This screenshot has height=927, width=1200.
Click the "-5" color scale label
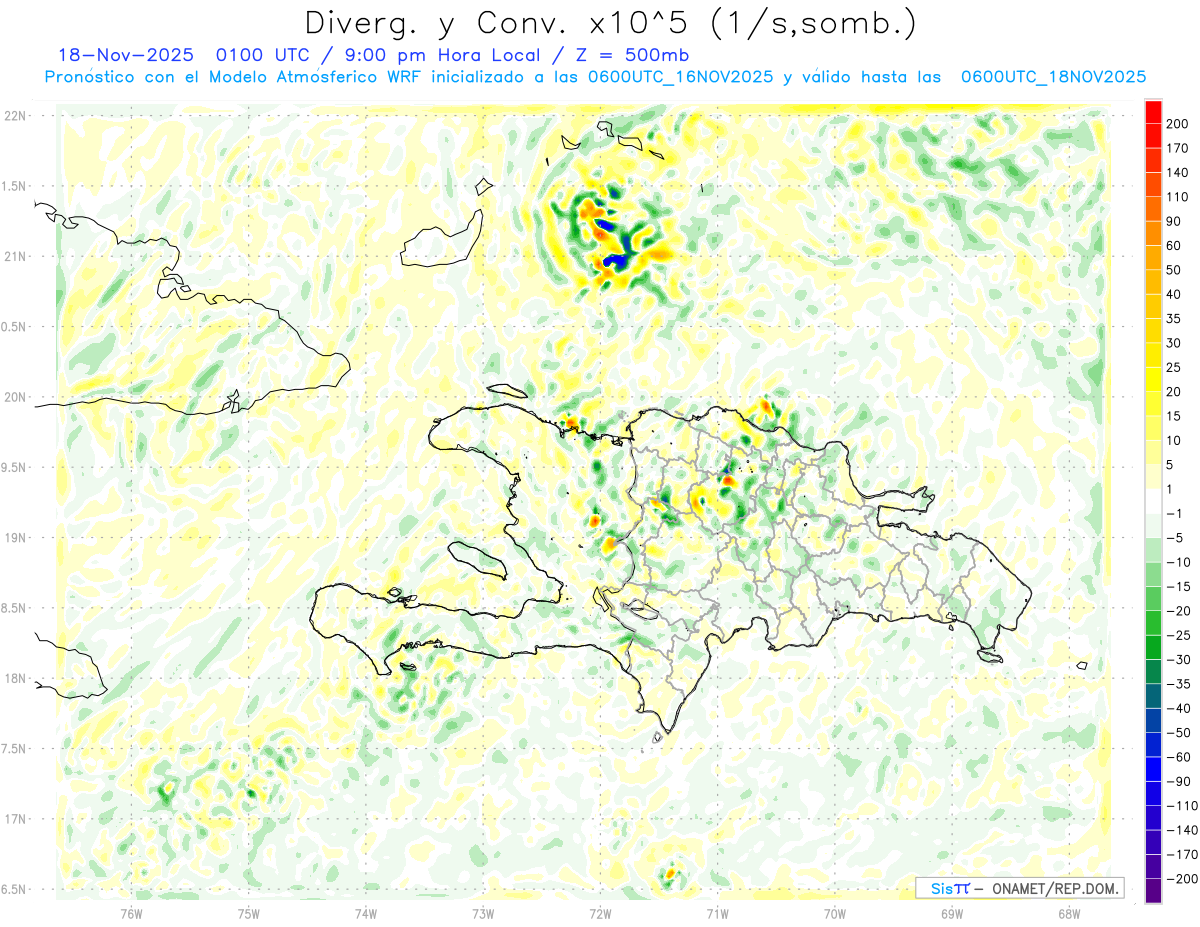(x=1174, y=538)
